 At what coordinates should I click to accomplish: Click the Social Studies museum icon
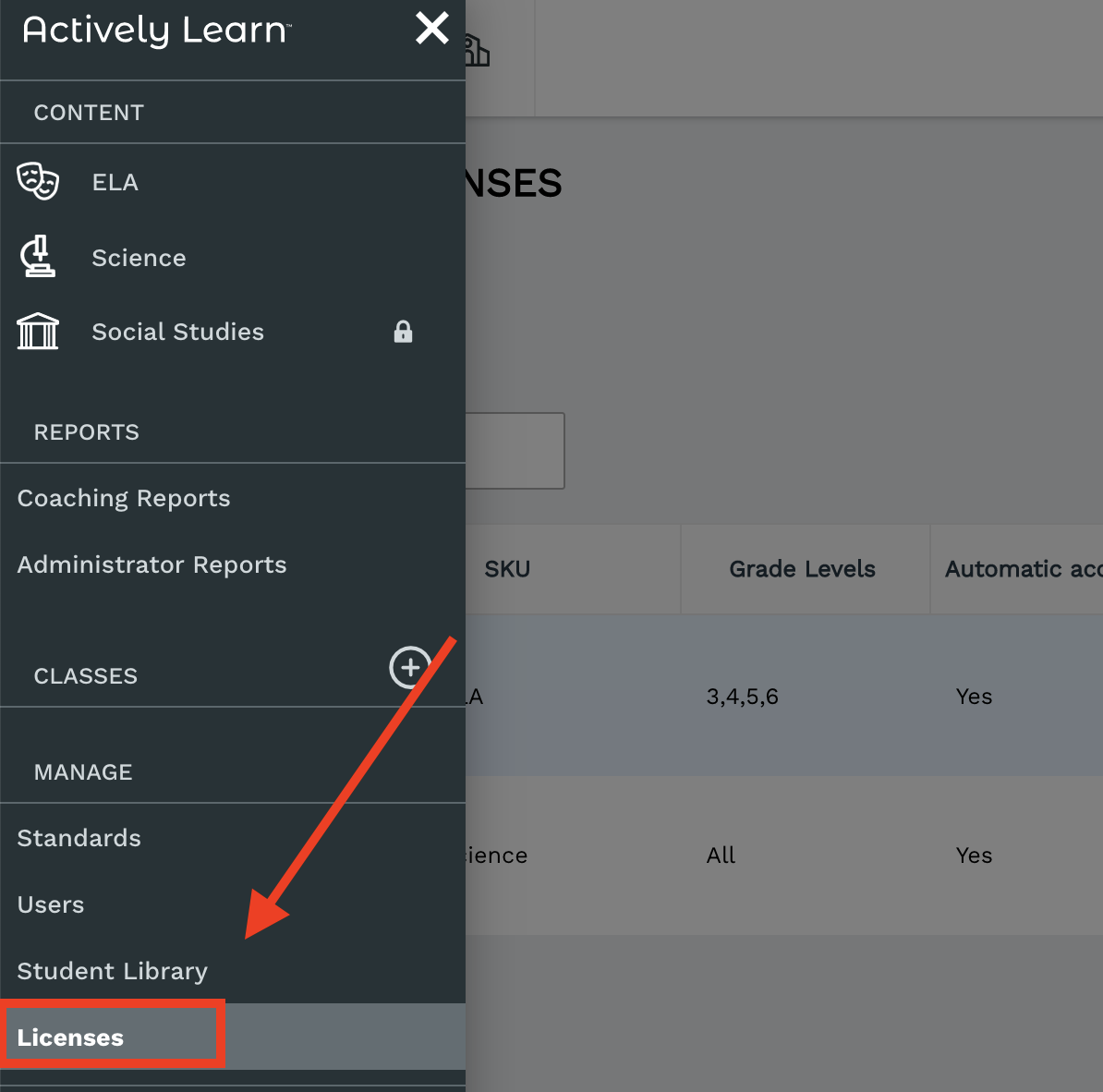[38, 332]
